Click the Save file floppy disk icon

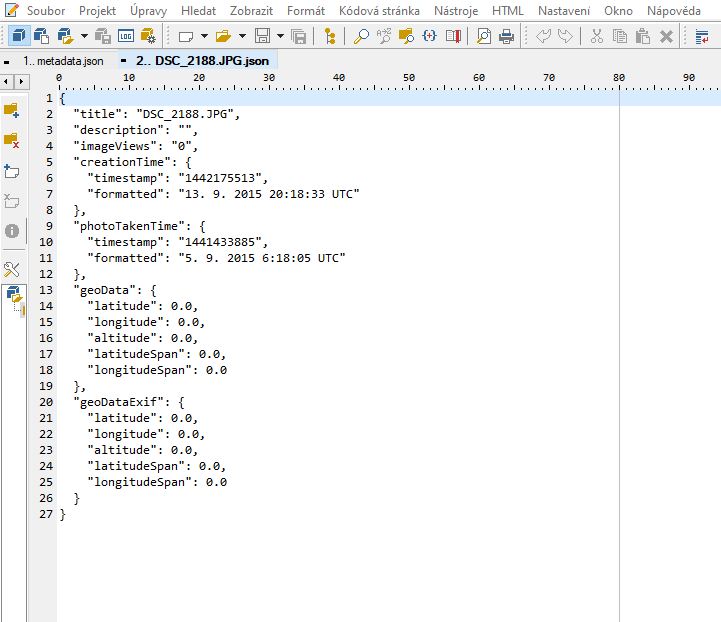coord(262,37)
